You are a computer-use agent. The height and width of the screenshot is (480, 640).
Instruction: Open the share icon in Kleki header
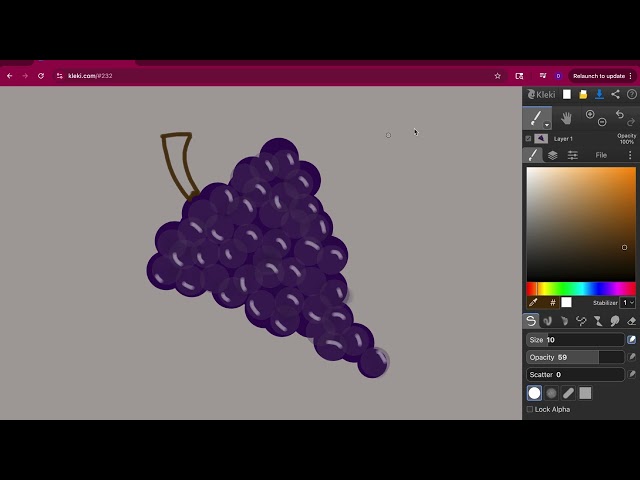(616, 95)
